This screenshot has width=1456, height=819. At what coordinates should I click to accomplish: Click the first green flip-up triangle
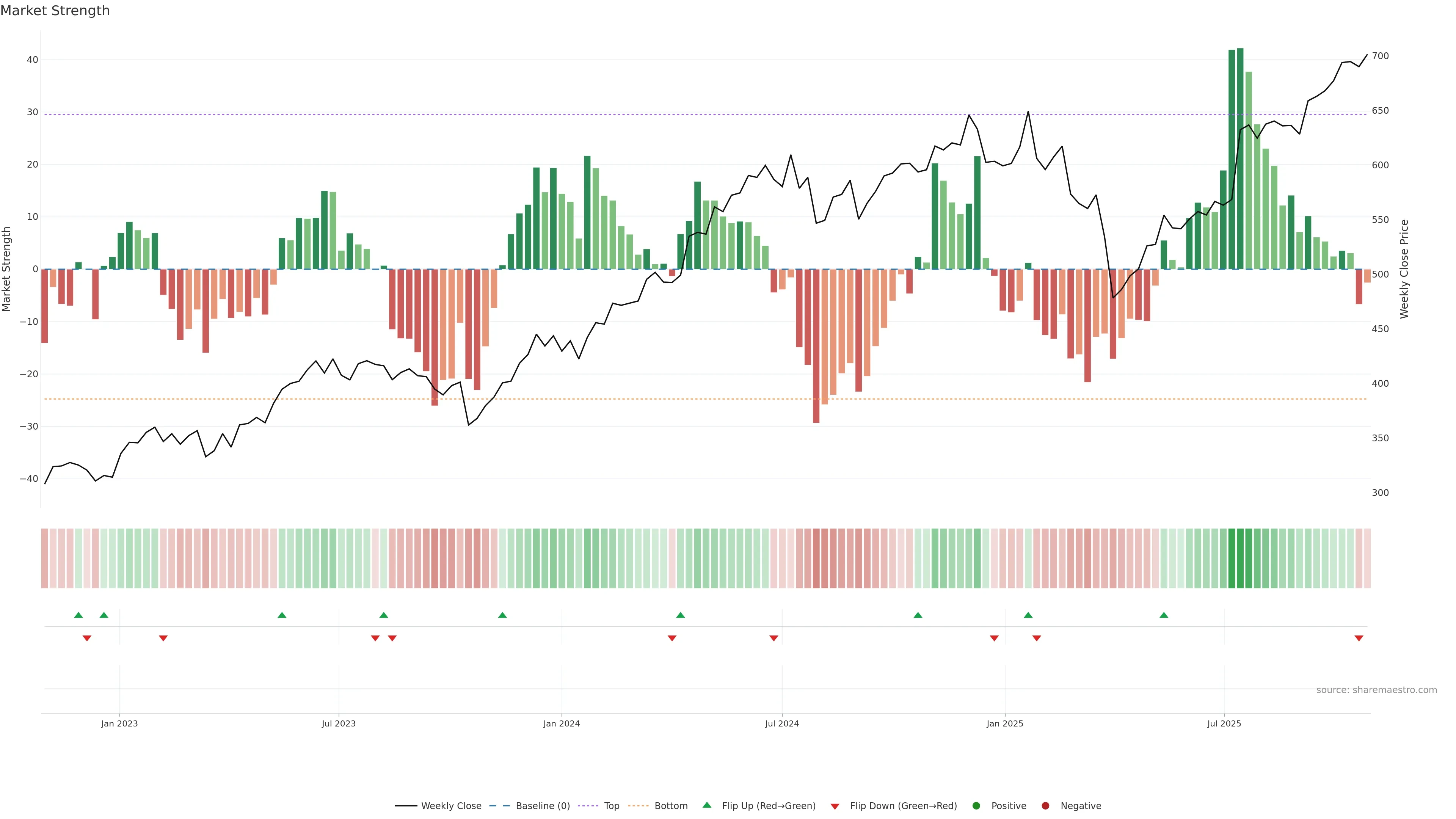tap(78, 615)
